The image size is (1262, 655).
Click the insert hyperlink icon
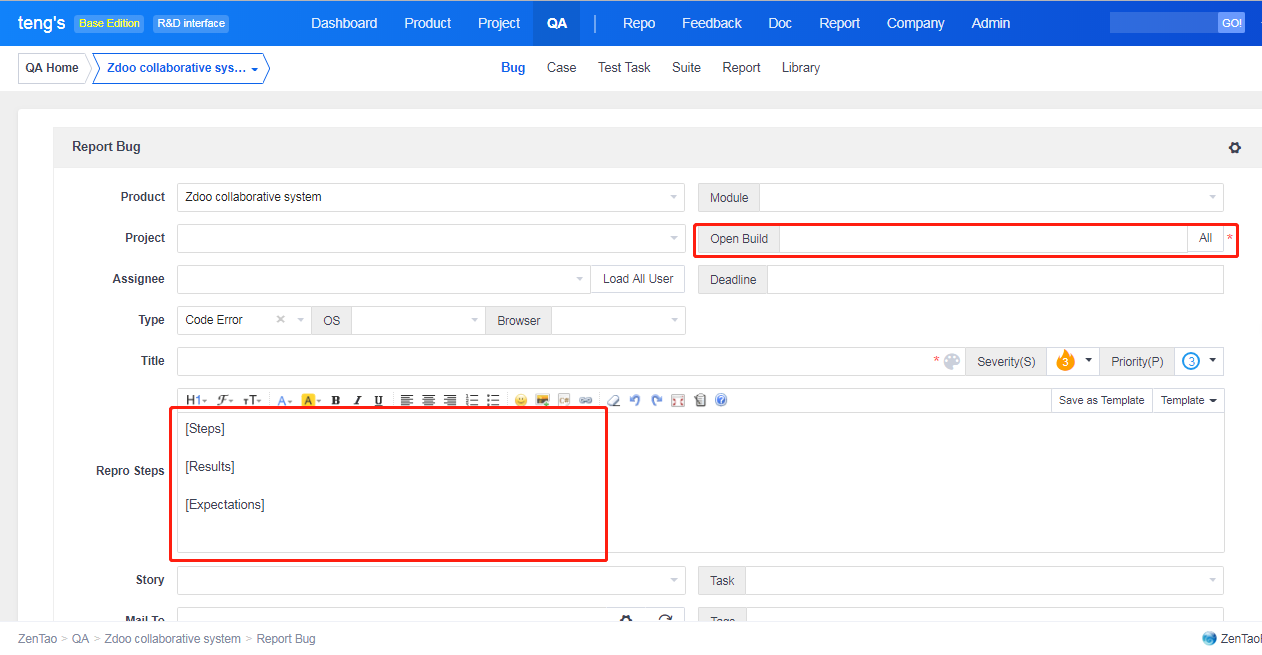click(x=586, y=400)
